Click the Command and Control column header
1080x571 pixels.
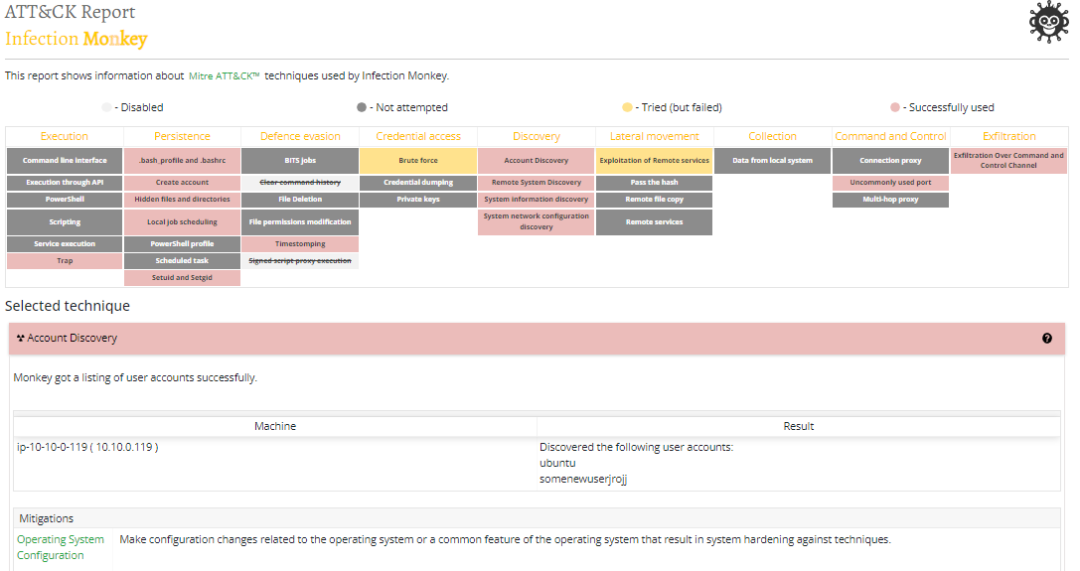[891, 136]
